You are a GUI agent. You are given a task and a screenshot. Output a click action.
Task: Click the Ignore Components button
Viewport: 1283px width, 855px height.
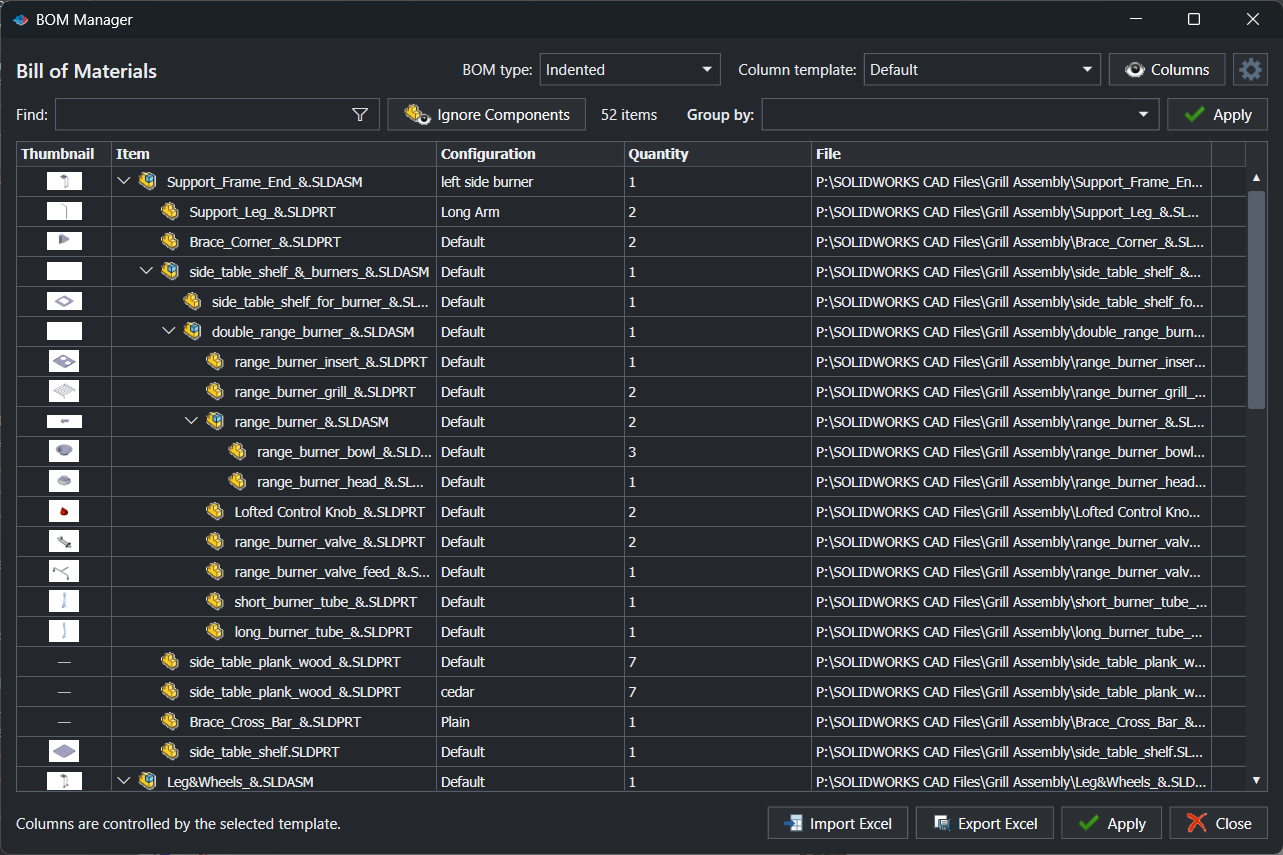click(x=487, y=115)
